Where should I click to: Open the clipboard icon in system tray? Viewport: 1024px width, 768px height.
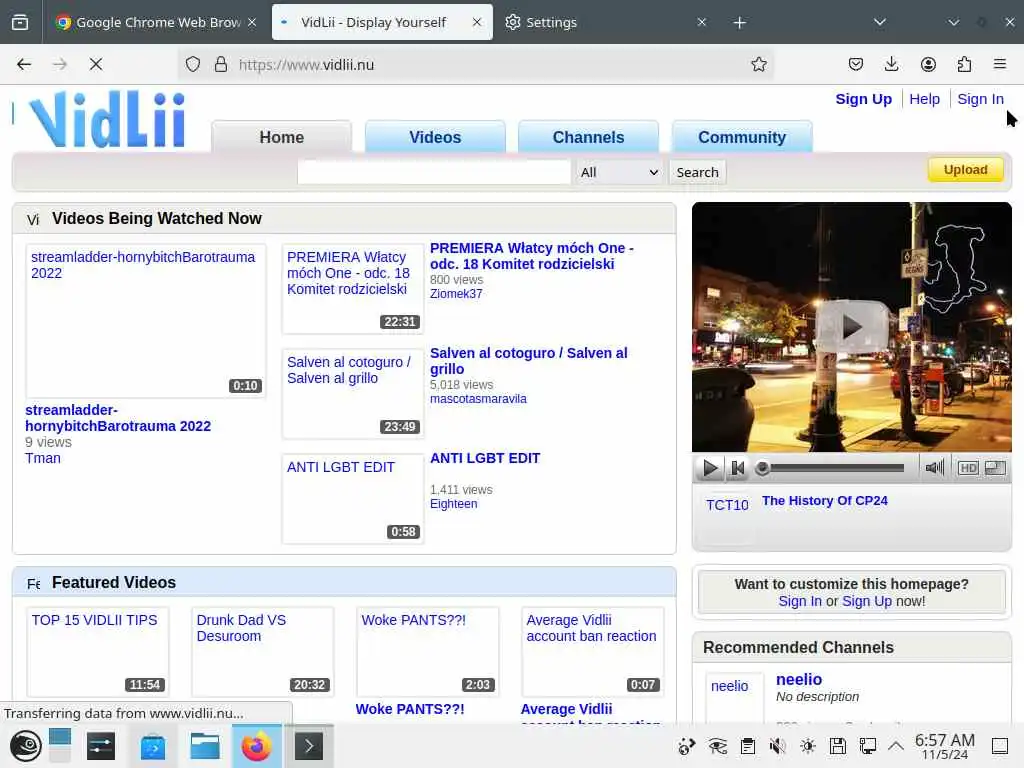(x=748, y=746)
